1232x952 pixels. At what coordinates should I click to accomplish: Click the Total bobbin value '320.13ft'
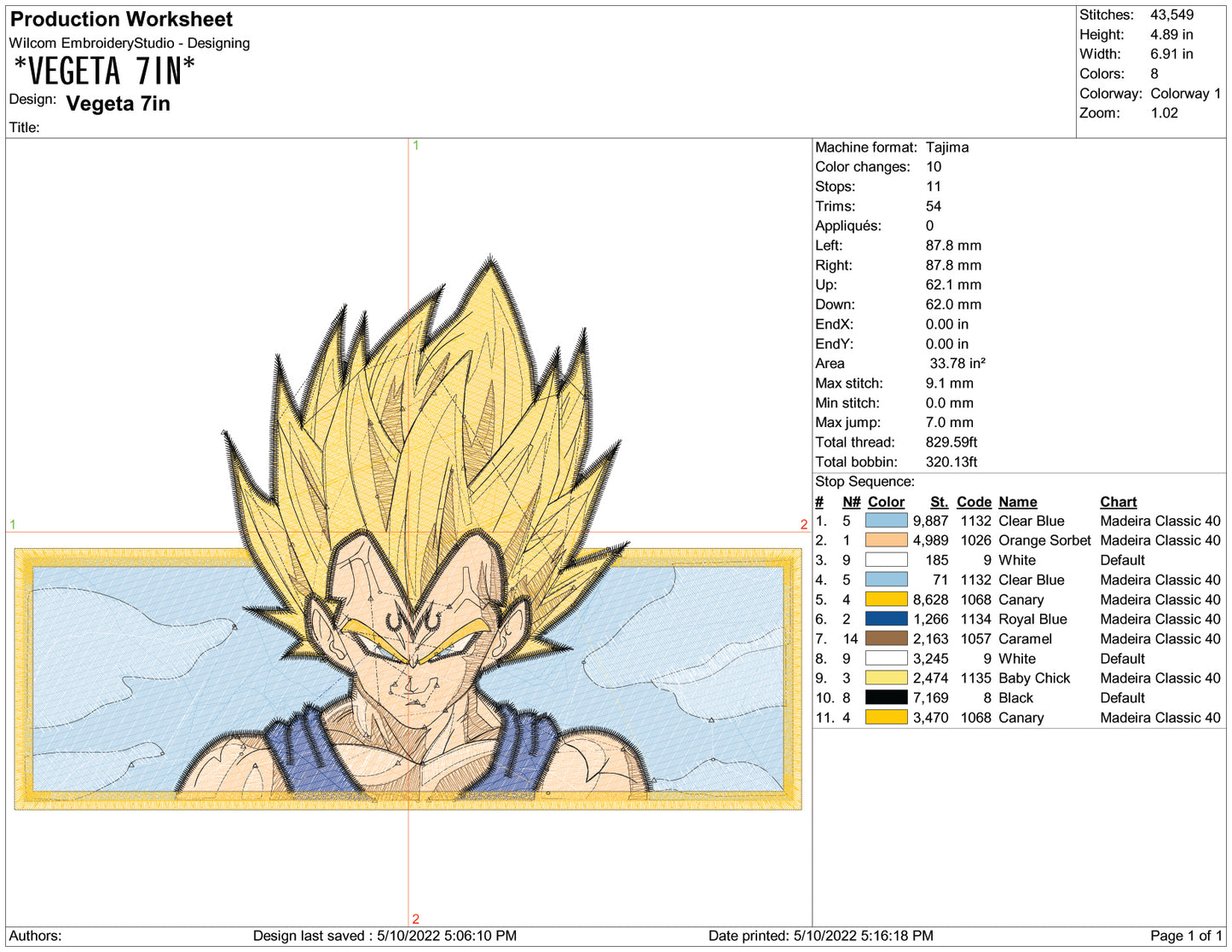pos(951,462)
